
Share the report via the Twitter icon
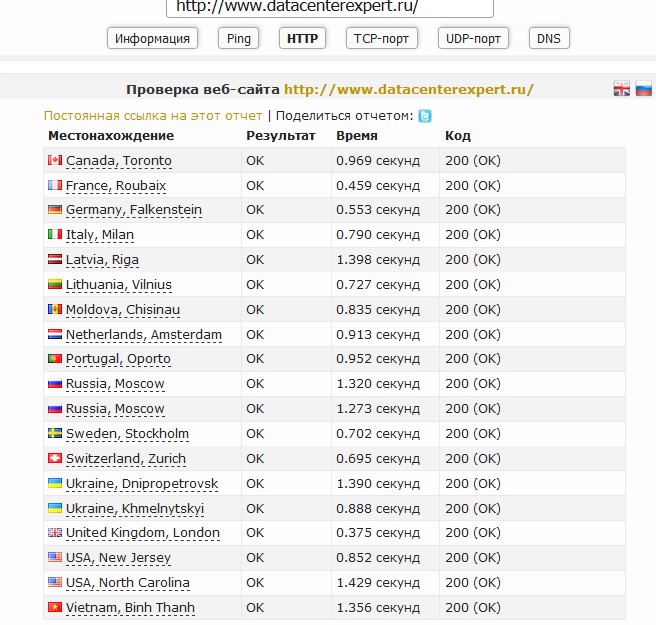tap(425, 116)
